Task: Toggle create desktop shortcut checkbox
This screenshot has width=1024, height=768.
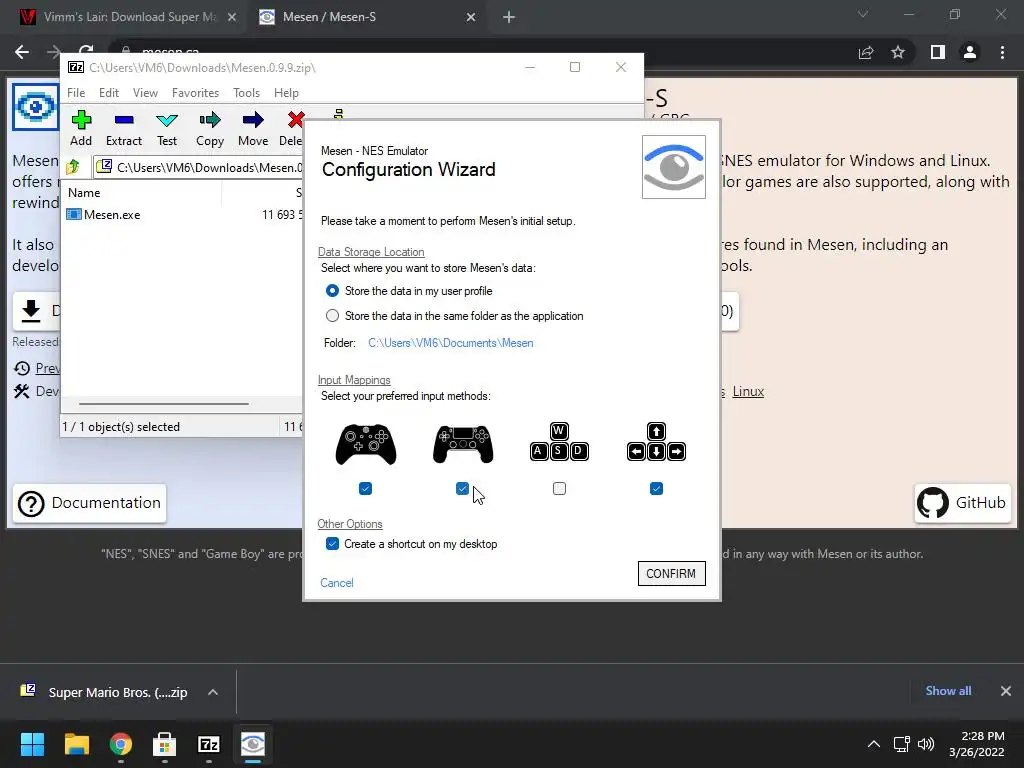Action: (332, 543)
